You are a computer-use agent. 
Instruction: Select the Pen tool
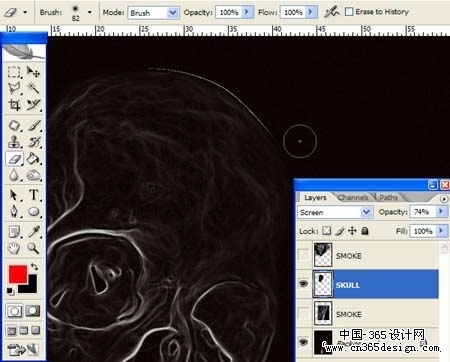point(14,211)
